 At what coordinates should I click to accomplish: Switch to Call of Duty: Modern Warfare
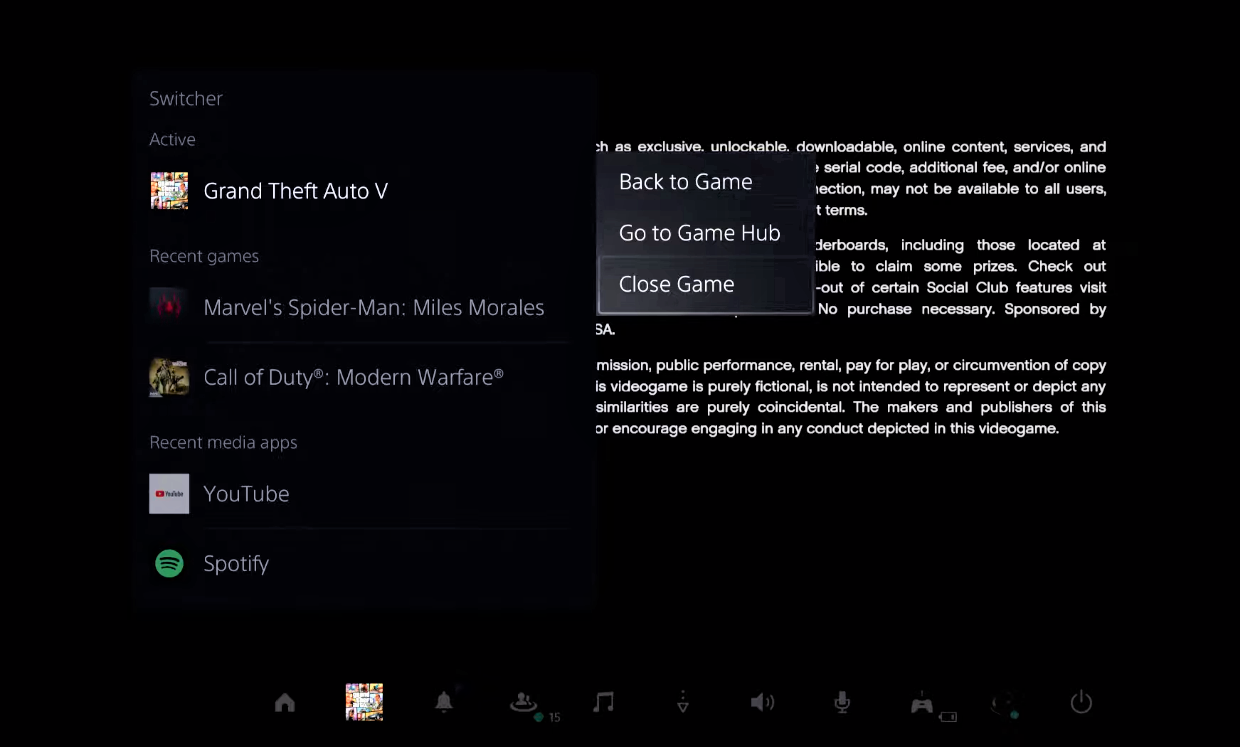[x=358, y=377]
